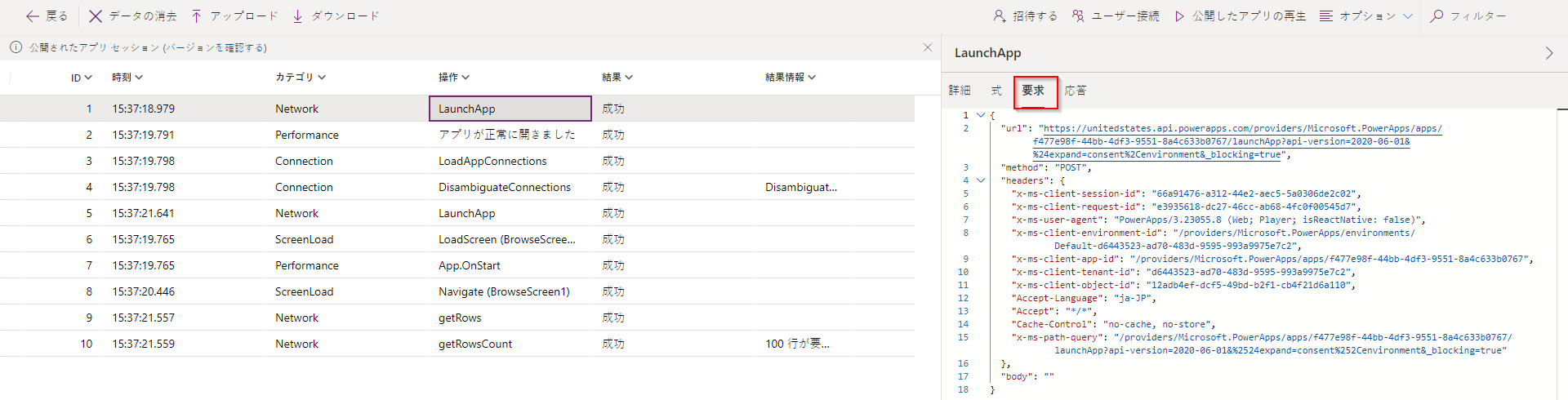This screenshot has width=1568, height=400.
Task: Click the download arrow icon
Action: click(297, 16)
